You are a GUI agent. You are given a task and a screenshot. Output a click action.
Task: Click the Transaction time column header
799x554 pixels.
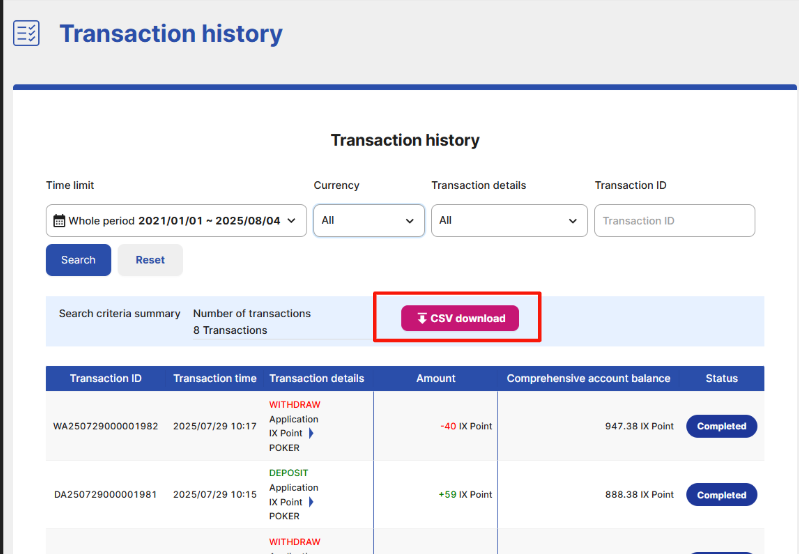tap(215, 378)
